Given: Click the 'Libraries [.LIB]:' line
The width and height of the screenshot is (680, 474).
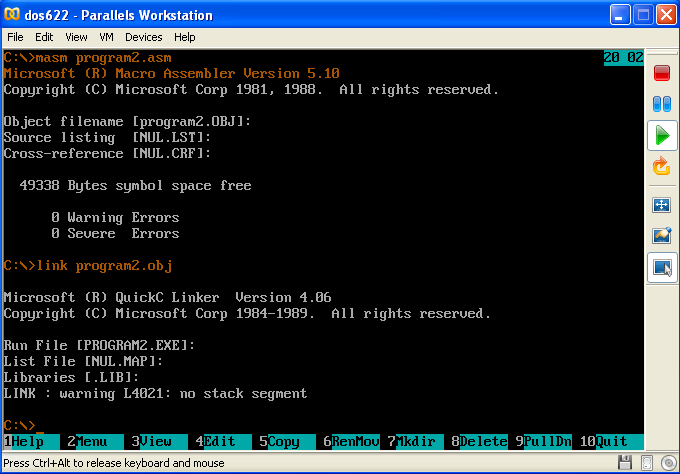Looking at the screenshot, I should coord(71,377).
